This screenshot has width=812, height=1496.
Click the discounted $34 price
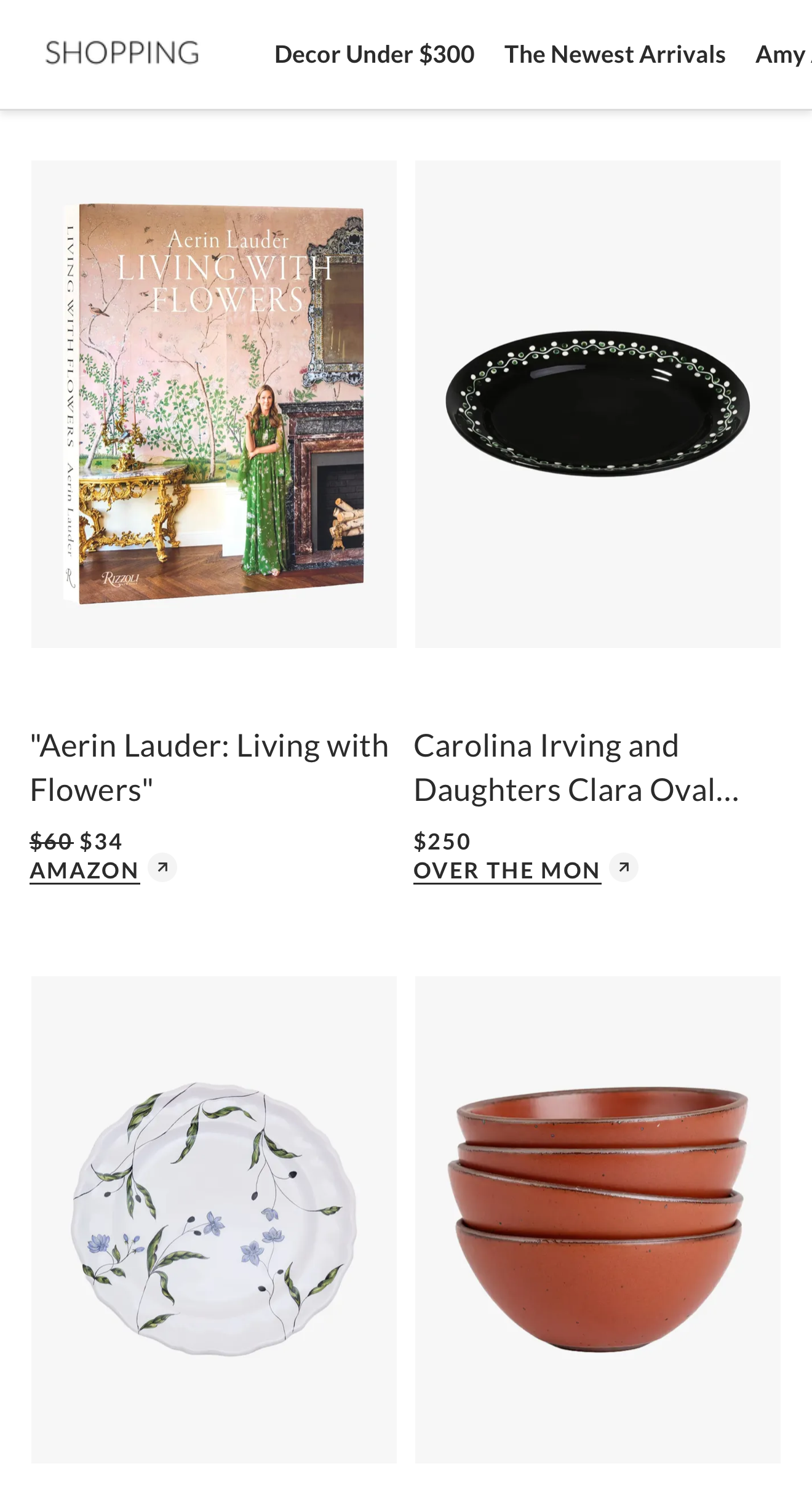[101, 841]
